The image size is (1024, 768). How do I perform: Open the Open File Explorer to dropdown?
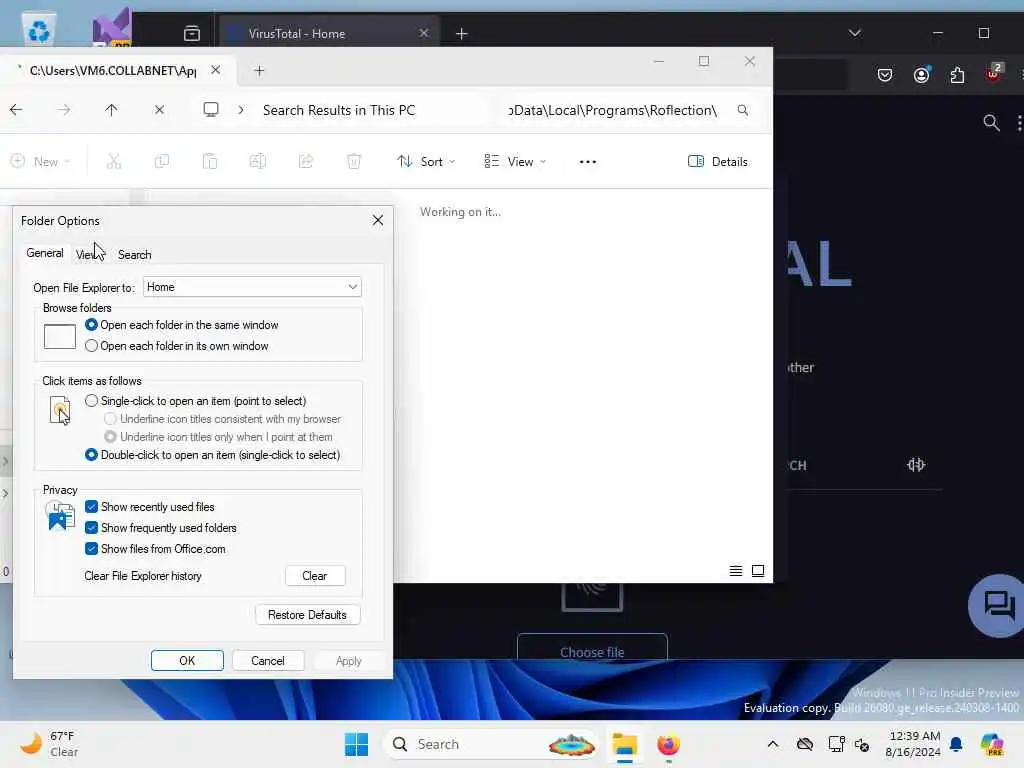pos(252,287)
